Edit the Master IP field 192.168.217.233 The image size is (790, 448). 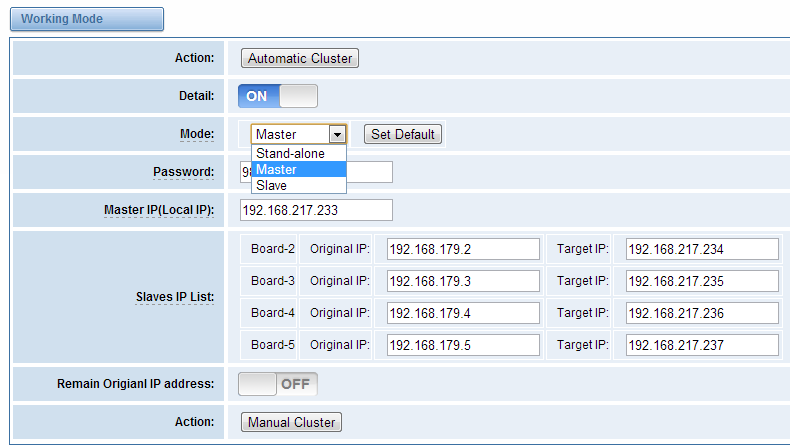(316, 210)
